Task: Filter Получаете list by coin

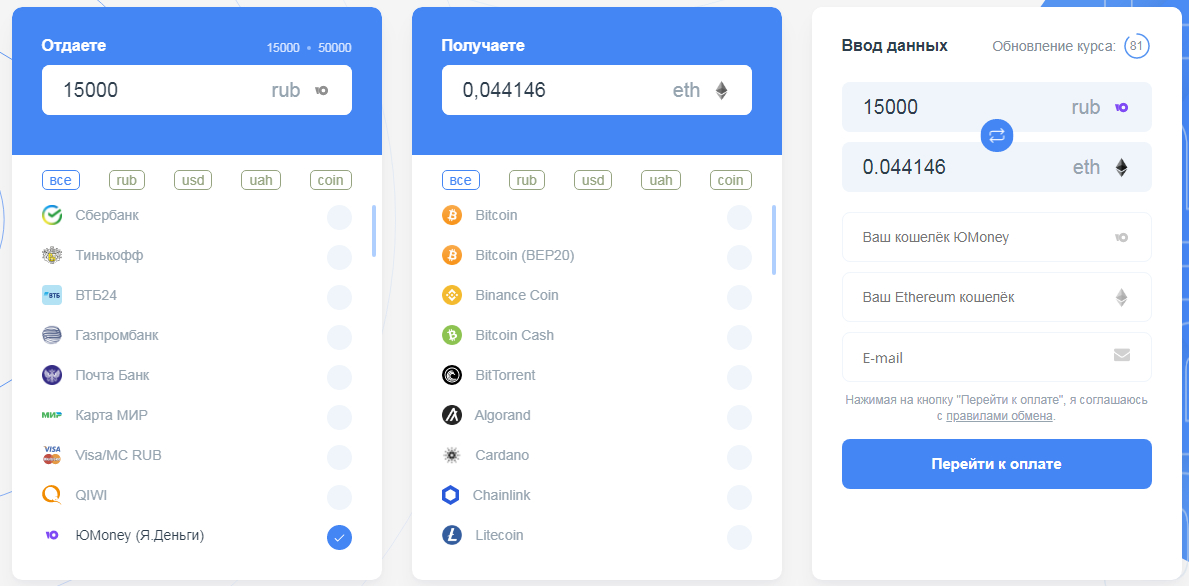Action: coord(731,180)
